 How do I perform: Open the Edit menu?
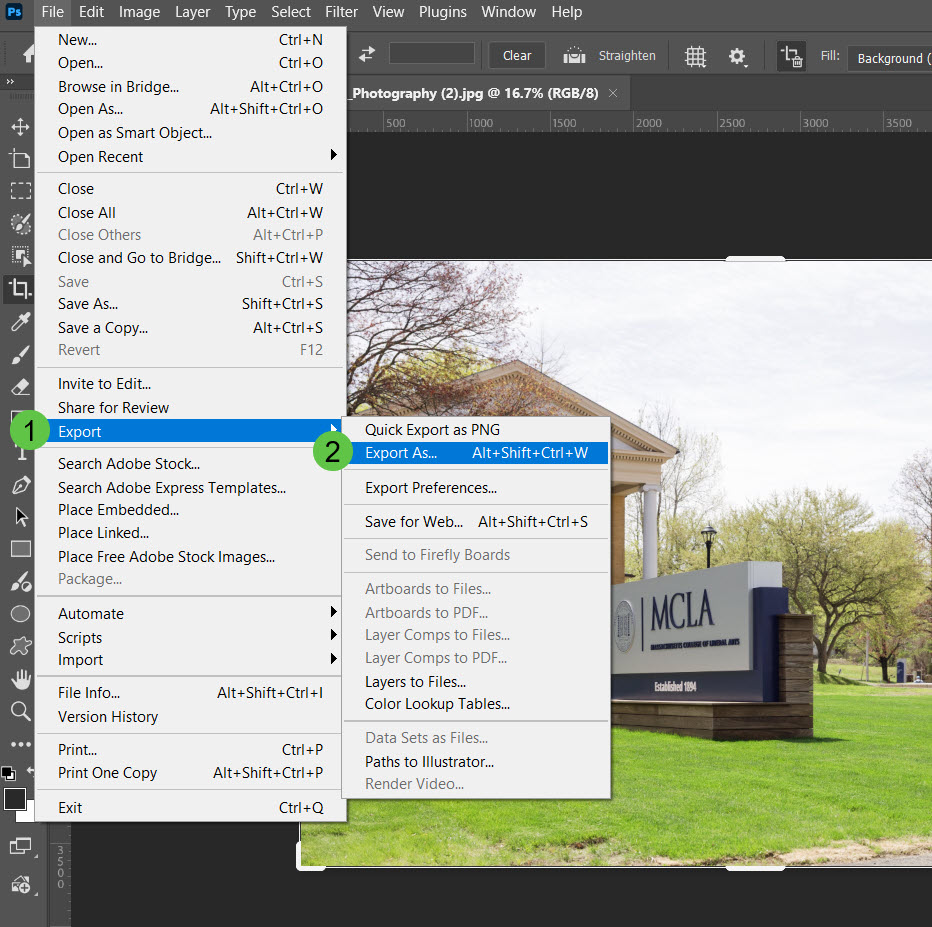[x=91, y=12]
